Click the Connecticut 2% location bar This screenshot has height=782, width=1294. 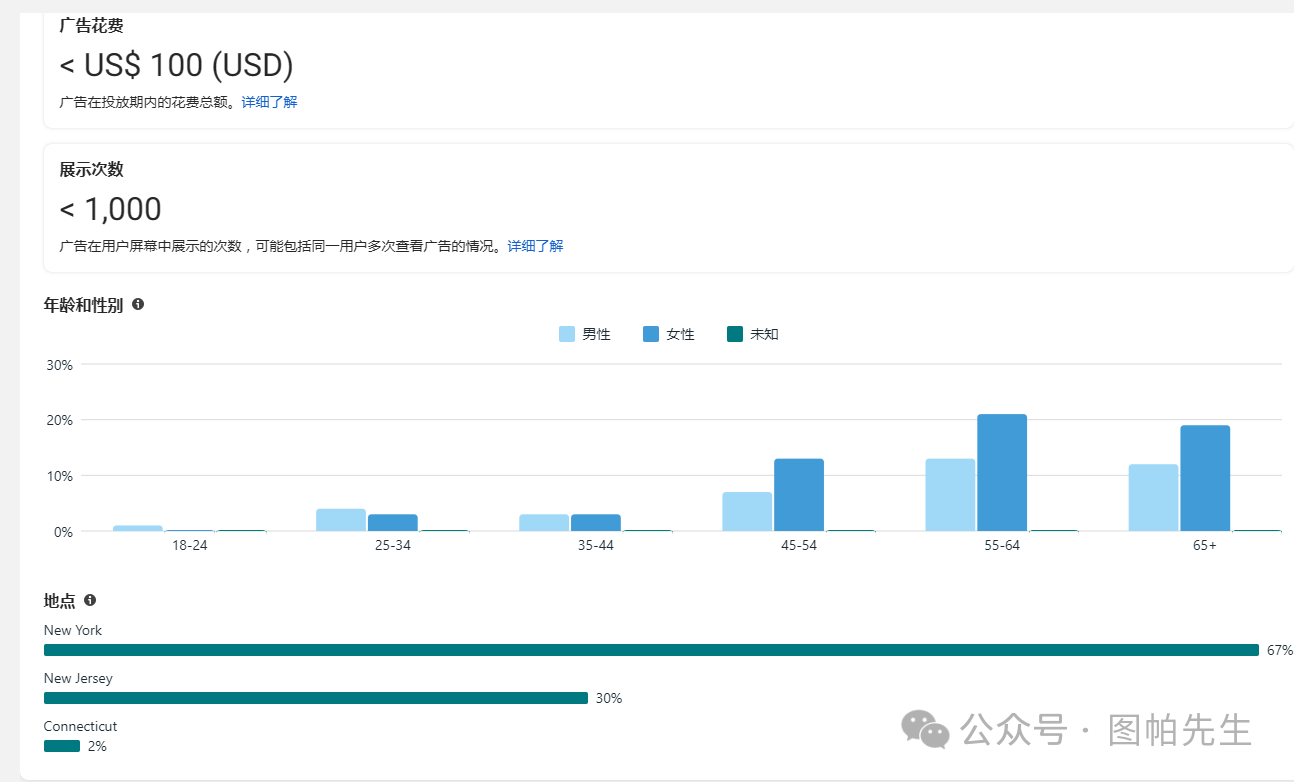click(x=62, y=746)
